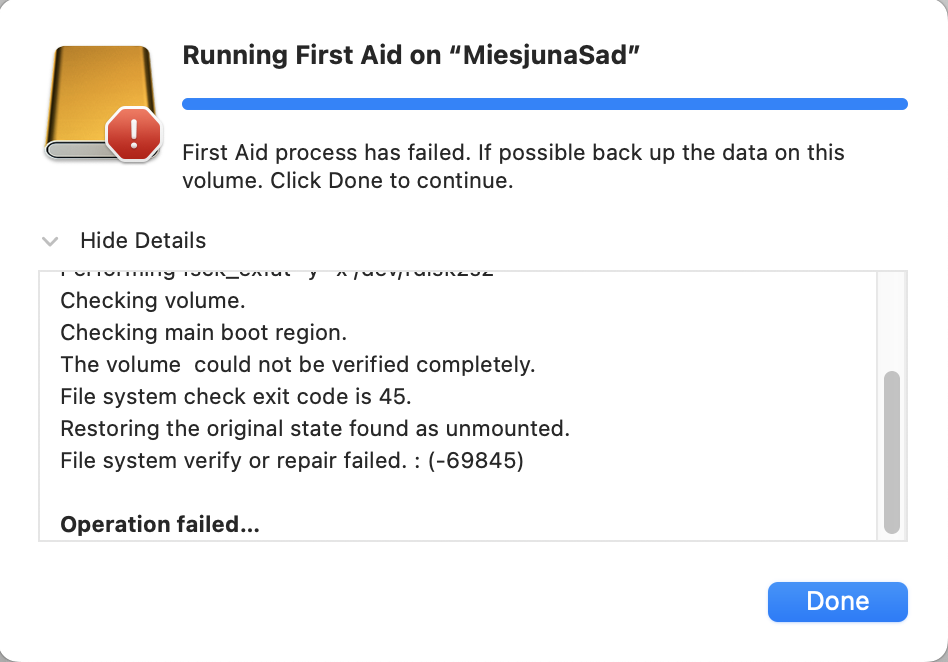Click the "(-69845)" repair failed line
This screenshot has width=948, height=662.
click(291, 461)
